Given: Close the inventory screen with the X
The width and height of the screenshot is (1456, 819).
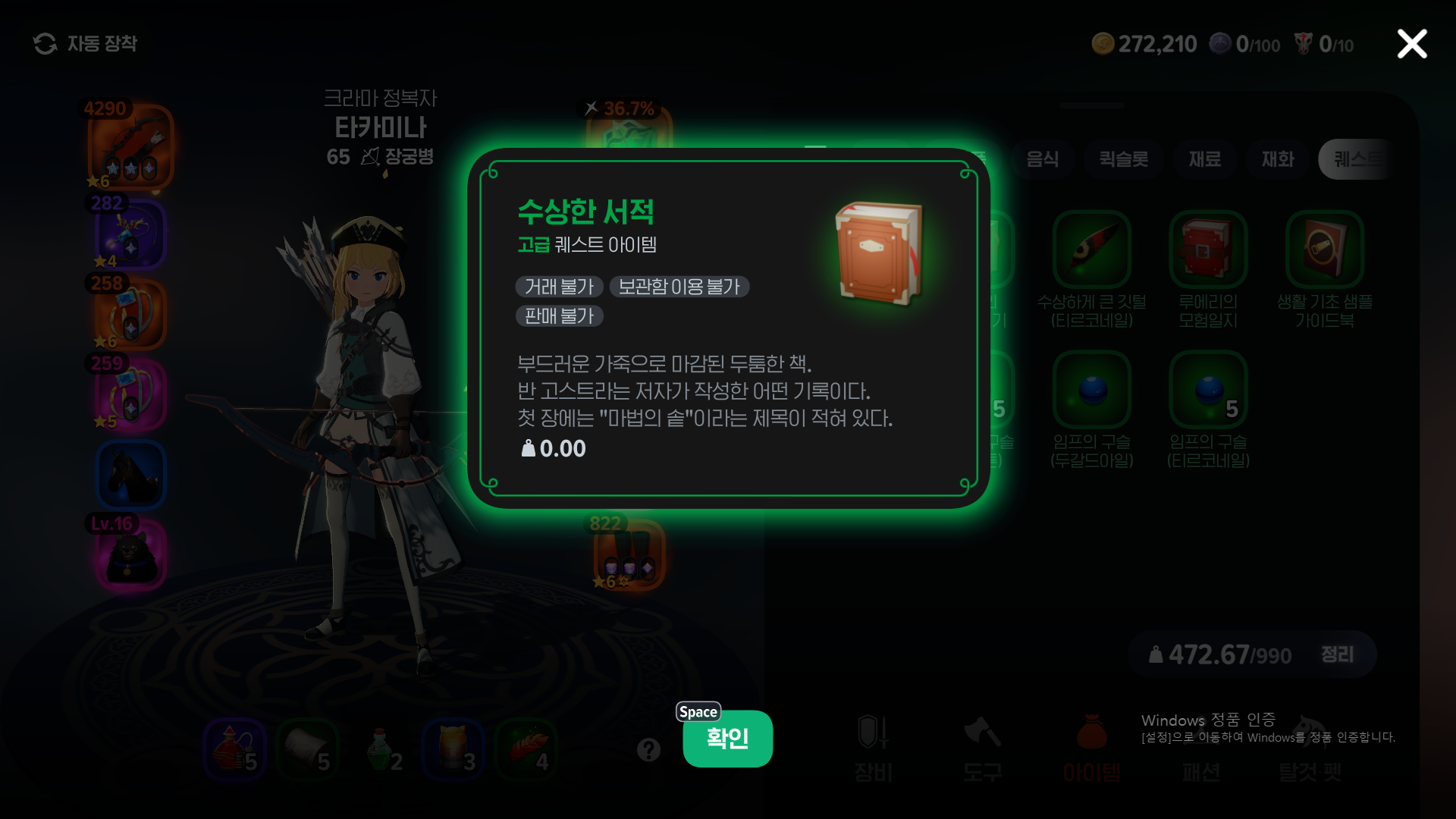Looking at the screenshot, I should [x=1412, y=43].
